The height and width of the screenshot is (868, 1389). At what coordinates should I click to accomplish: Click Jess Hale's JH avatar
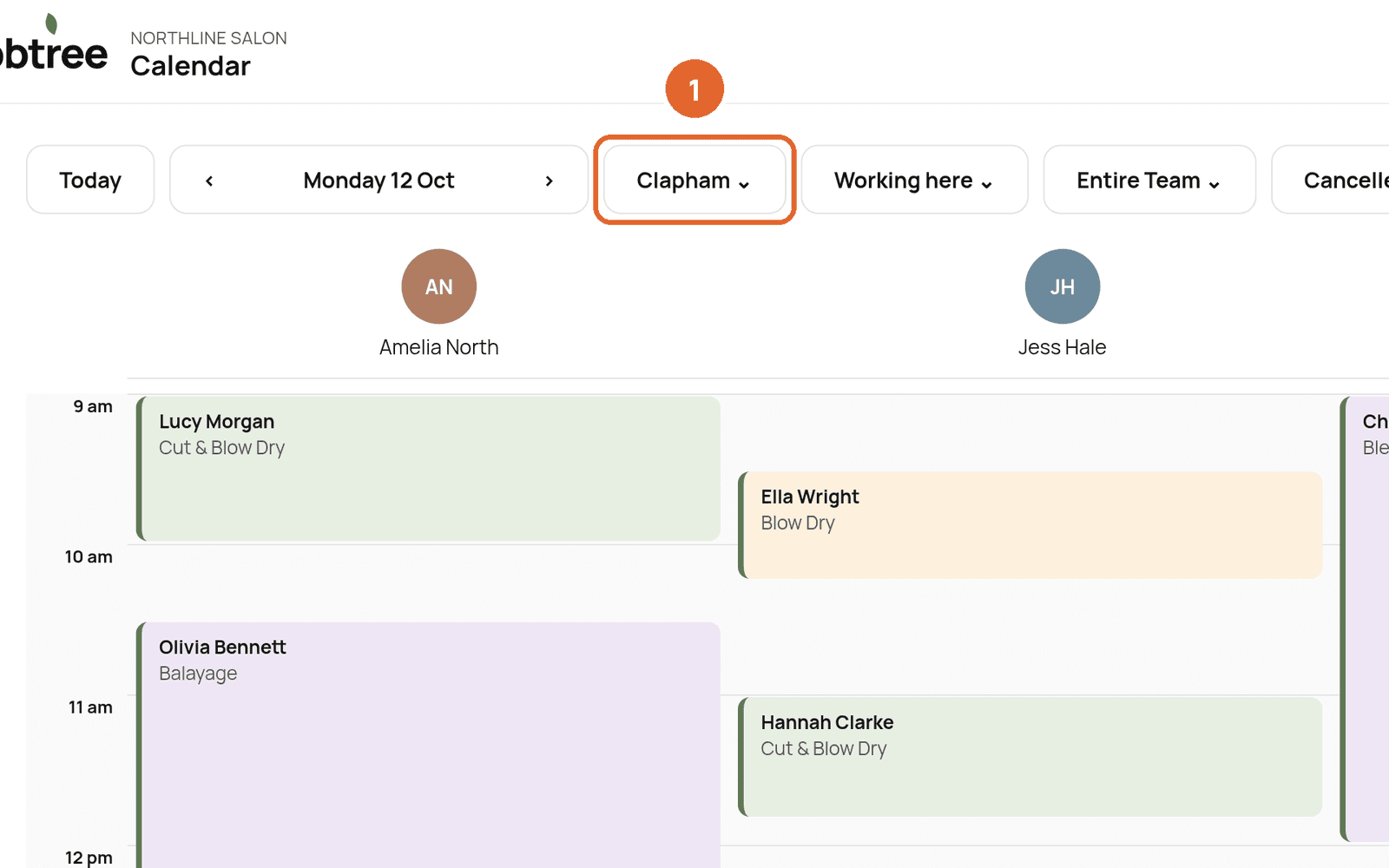click(x=1063, y=286)
